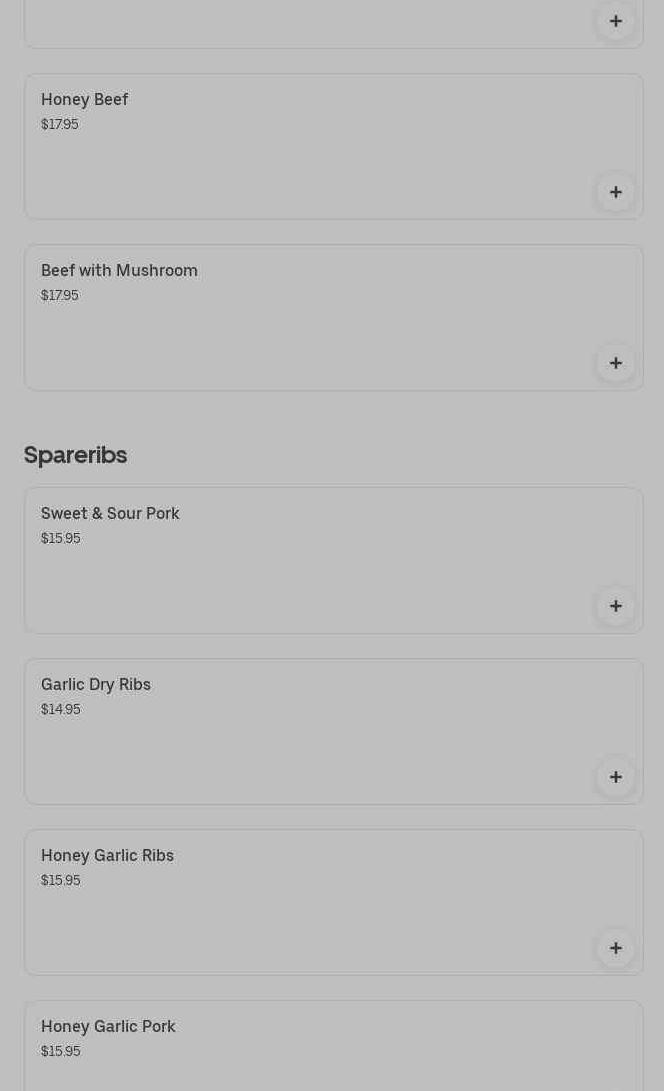Click the Honey Garlic Ribs $15.95 price
The width and height of the screenshot is (664, 1091).
[x=60, y=880]
